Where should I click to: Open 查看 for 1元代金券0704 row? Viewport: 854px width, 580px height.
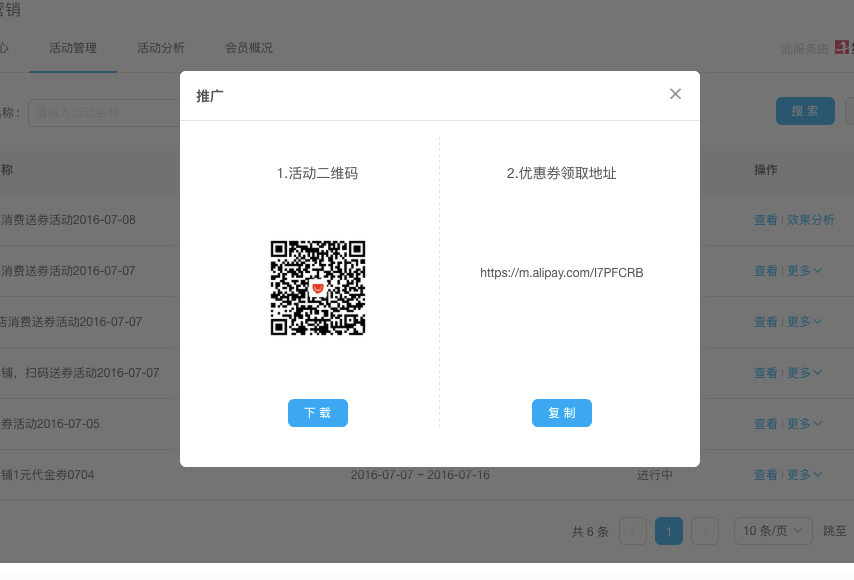pos(765,475)
